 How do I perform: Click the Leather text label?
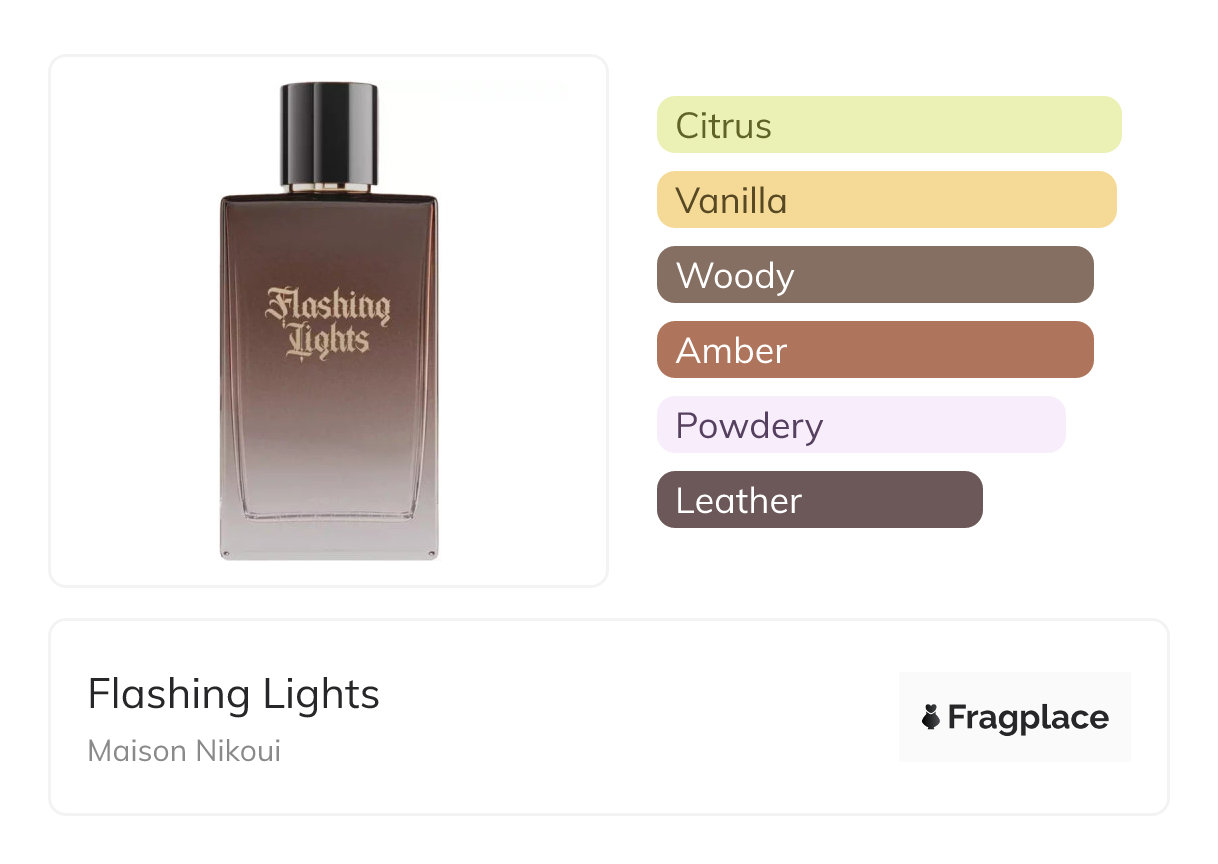click(x=738, y=501)
